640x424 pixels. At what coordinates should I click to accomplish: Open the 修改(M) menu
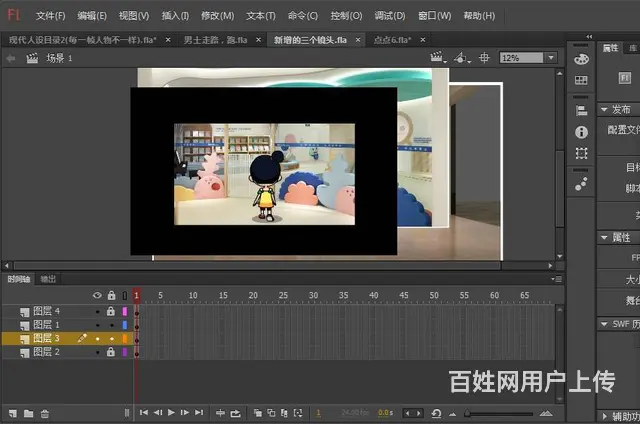click(217, 16)
